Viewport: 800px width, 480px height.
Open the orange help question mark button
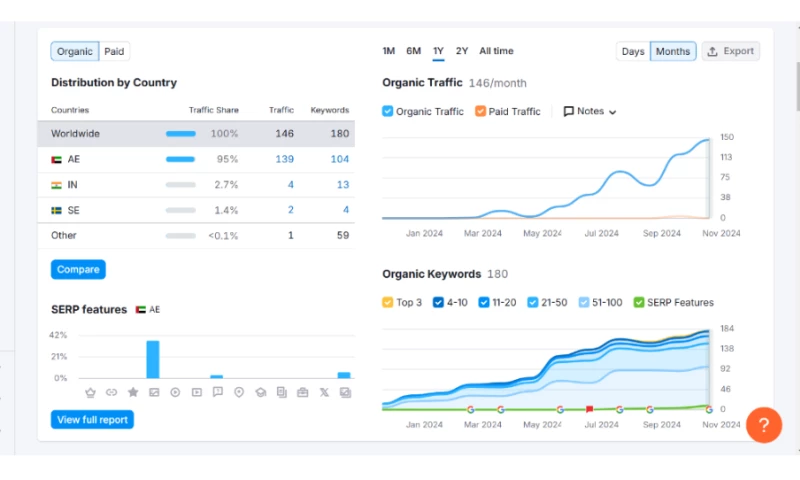[763, 425]
